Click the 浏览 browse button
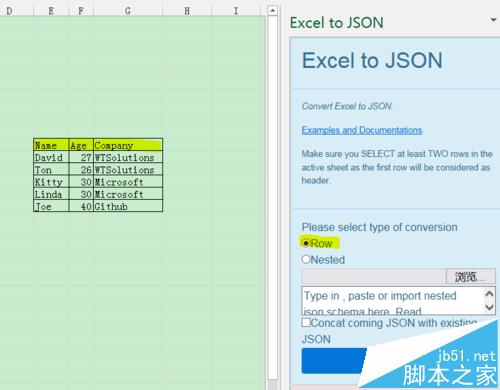 (471, 276)
